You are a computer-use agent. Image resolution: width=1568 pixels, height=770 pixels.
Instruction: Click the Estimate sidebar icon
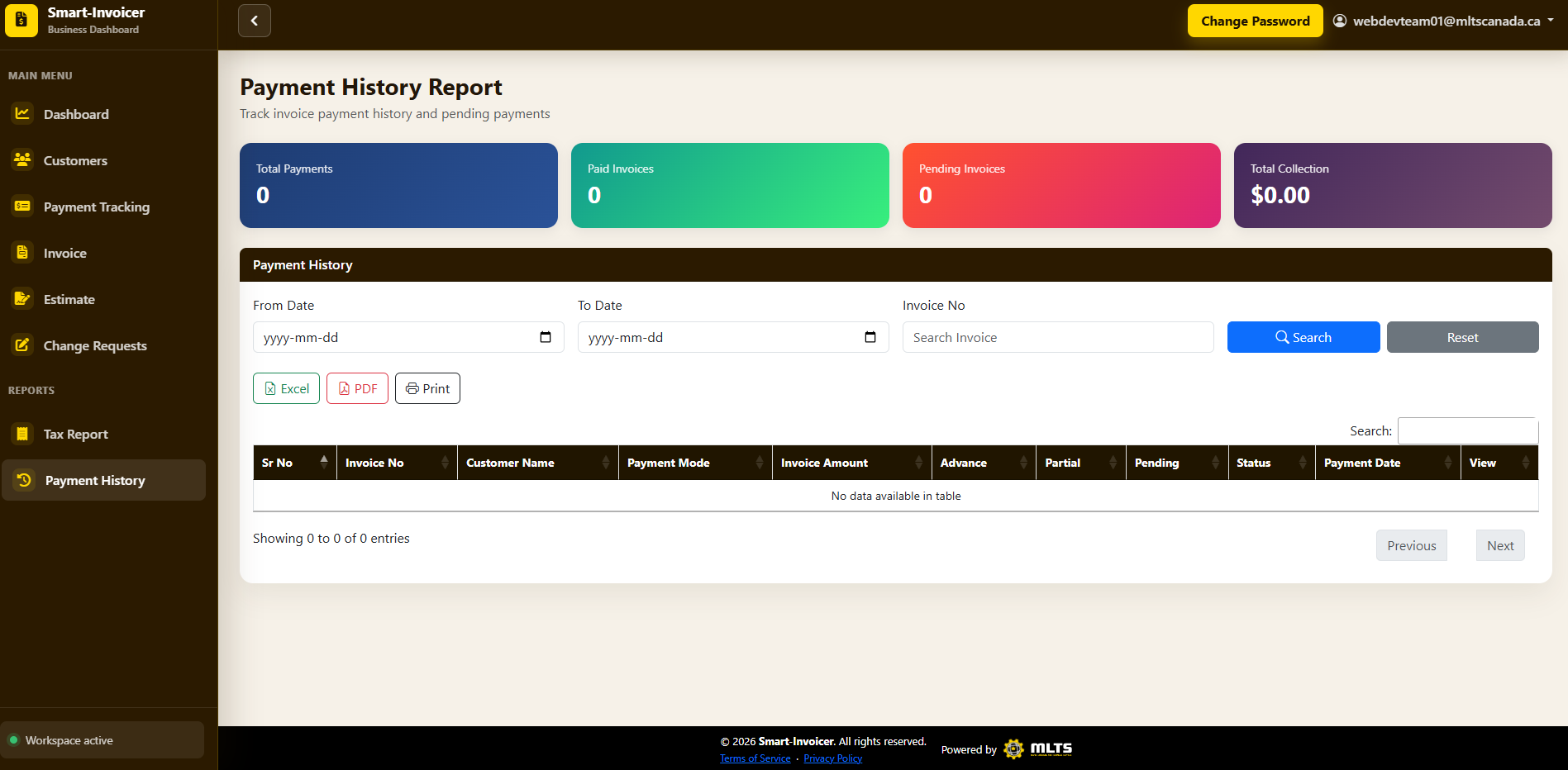tap(22, 298)
